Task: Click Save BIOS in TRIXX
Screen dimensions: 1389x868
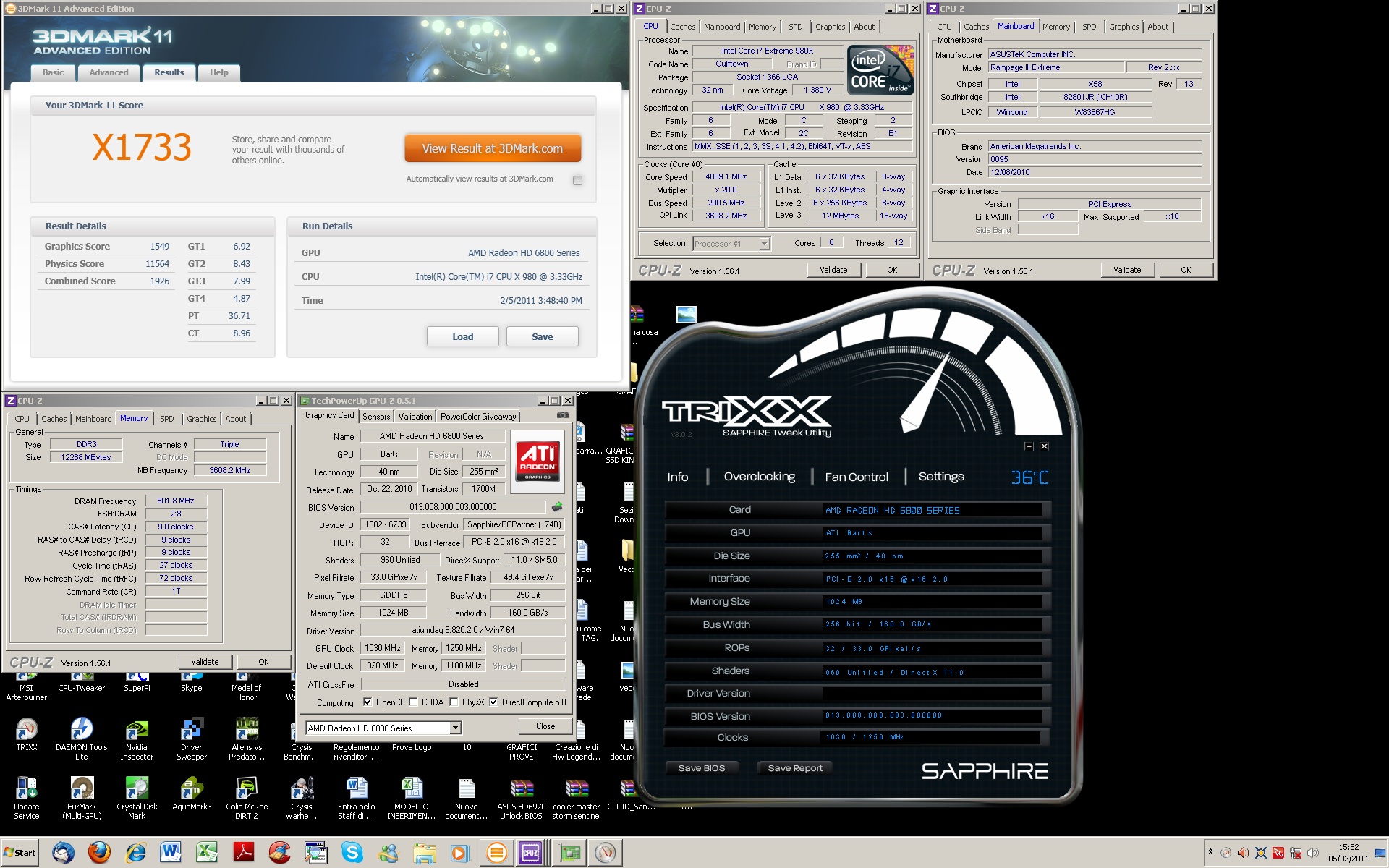Action: [701, 767]
